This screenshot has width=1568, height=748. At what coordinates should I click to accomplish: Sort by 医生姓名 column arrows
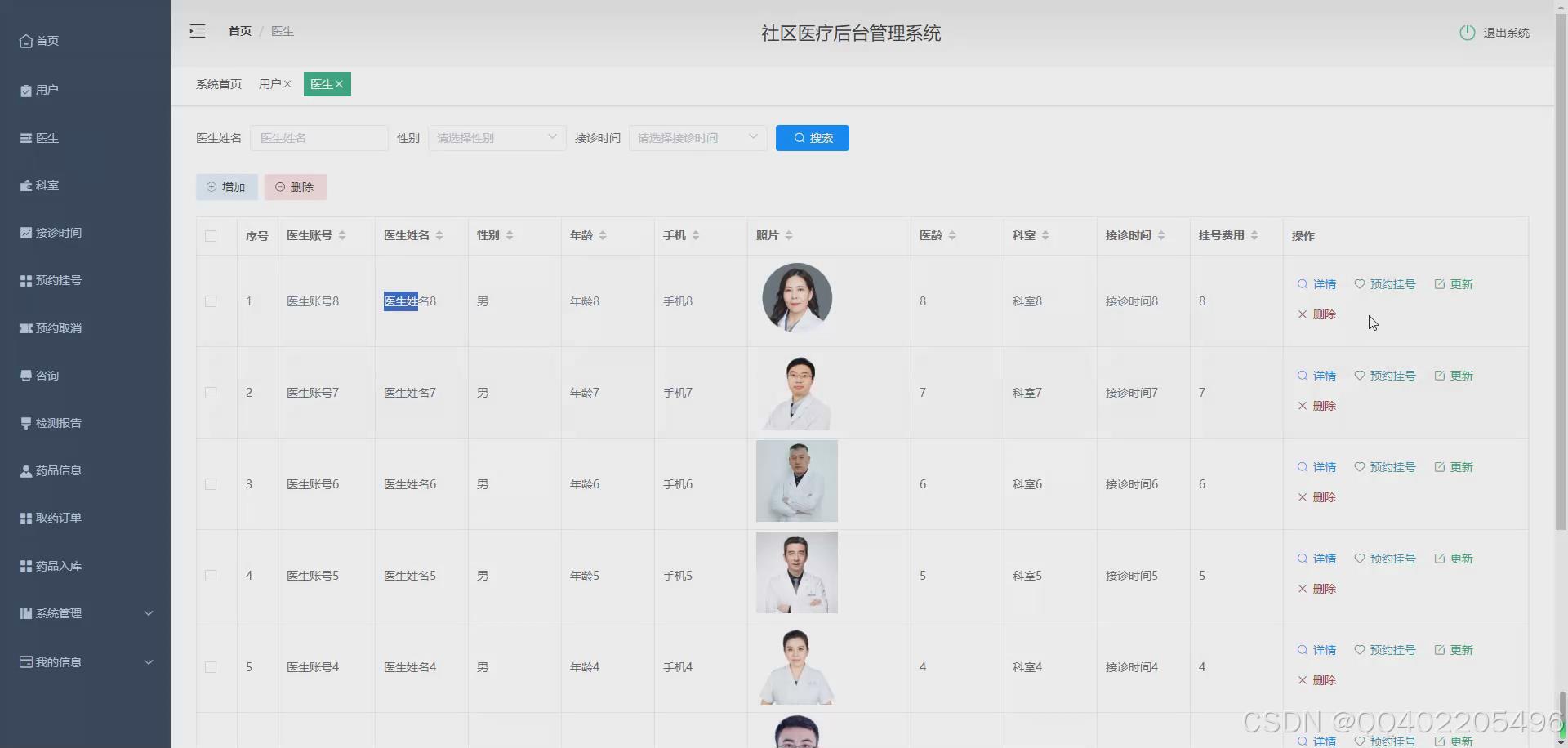tap(439, 235)
